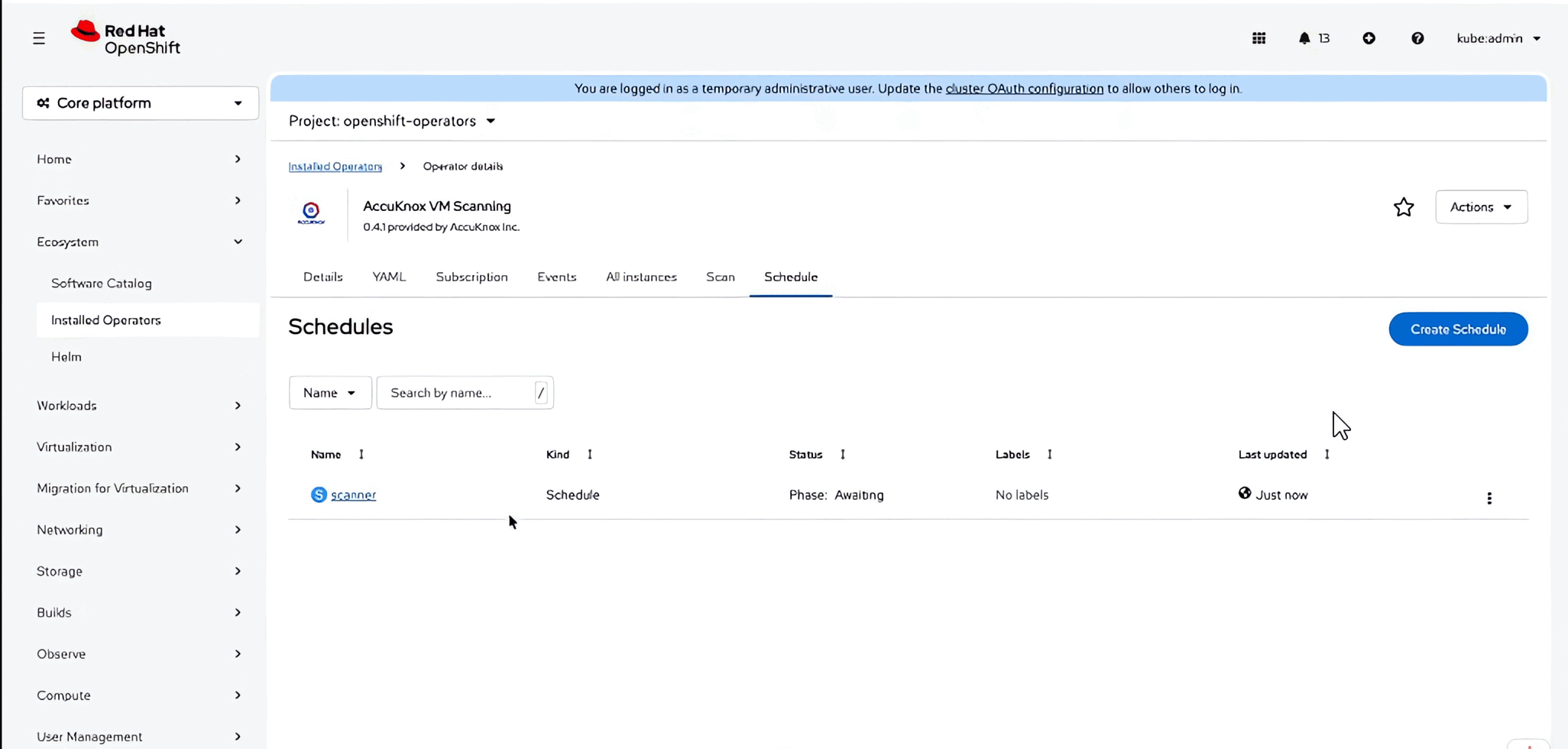Open the cluster OAuth configuration link
The width and height of the screenshot is (1568, 749).
1025,89
